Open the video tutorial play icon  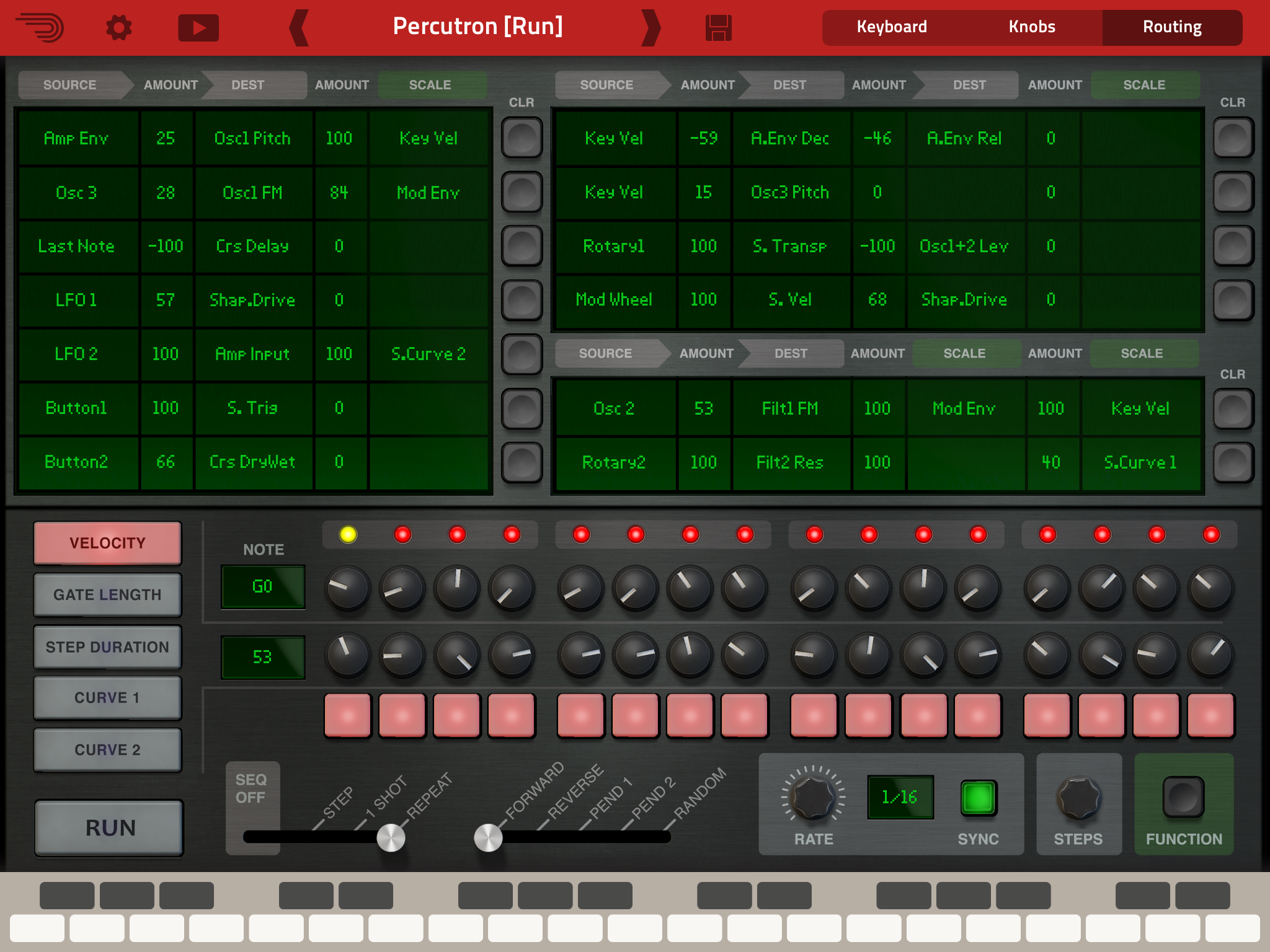(198, 28)
